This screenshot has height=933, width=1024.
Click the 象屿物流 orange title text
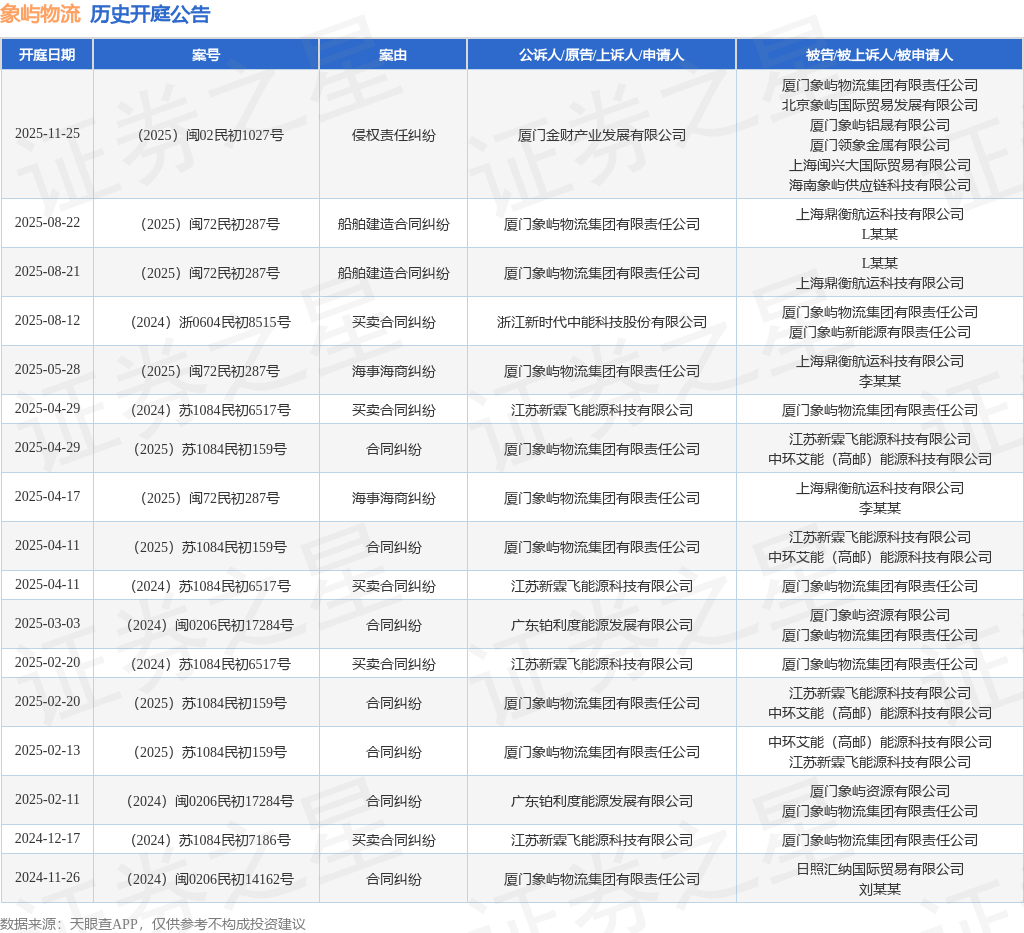pyautogui.click(x=40, y=14)
